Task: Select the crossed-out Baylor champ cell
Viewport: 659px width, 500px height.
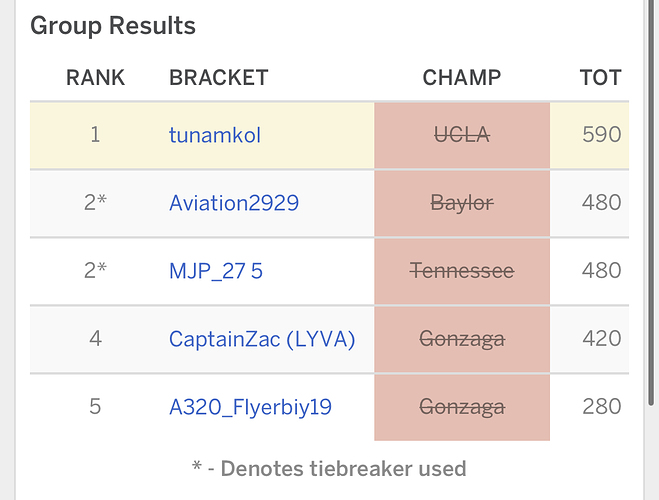Action: pos(462,203)
